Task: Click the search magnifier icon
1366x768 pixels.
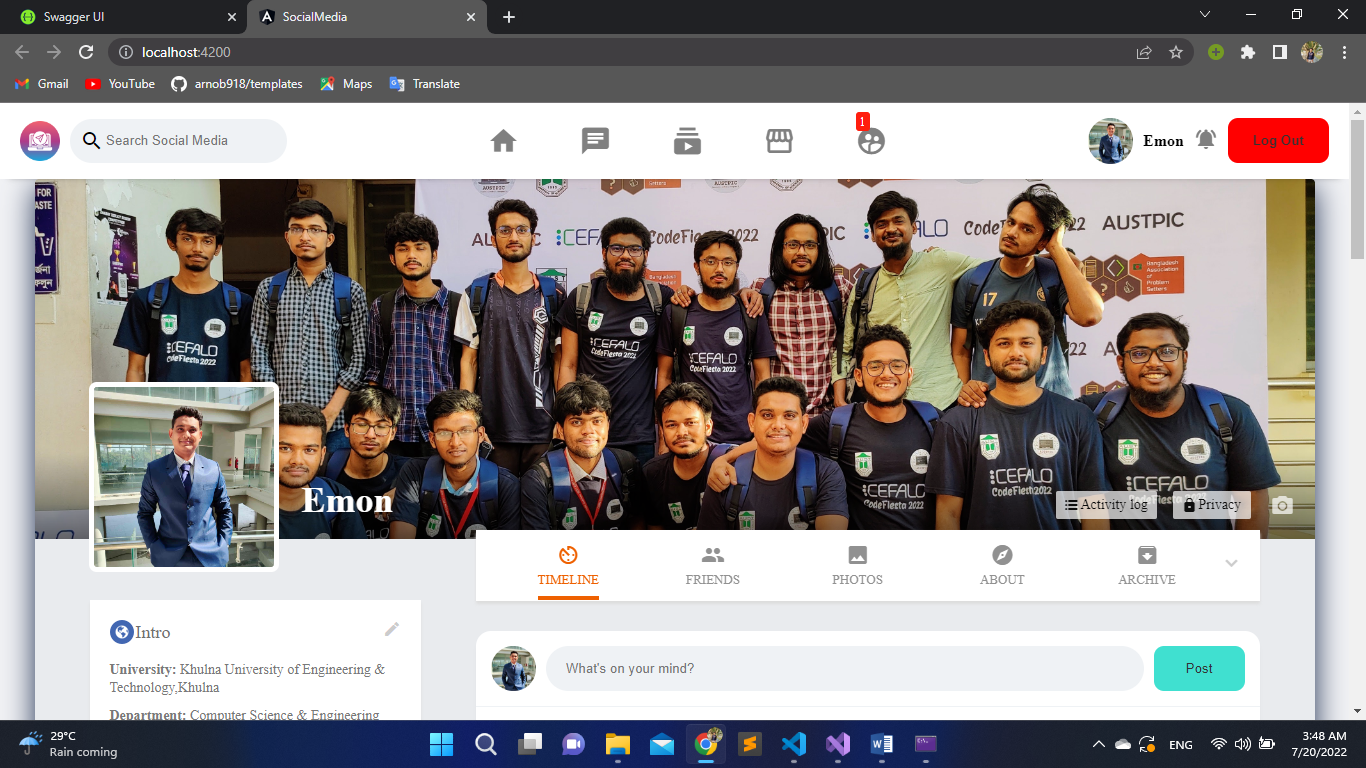Action: point(92,141)
